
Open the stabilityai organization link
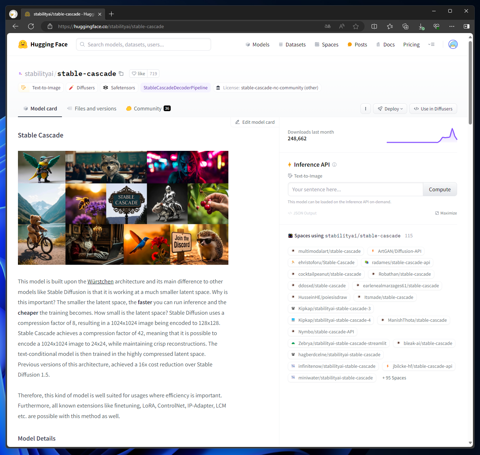tap(39, 74)
